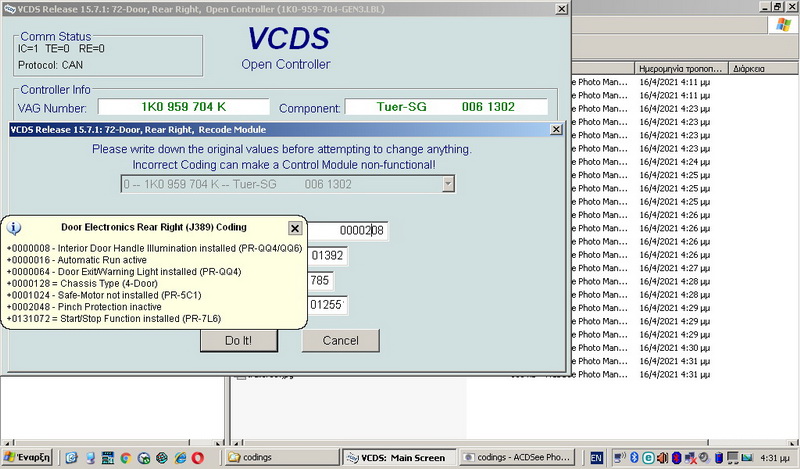Click the VAG Number field 1K0 959 704 K
The height and width of the screenshot is (469, 800).
[x=184, y=107]
